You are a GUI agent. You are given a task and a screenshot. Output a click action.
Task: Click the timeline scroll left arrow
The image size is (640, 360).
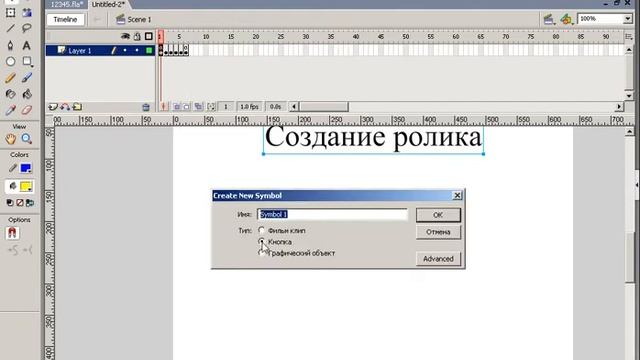pos(294,107)
